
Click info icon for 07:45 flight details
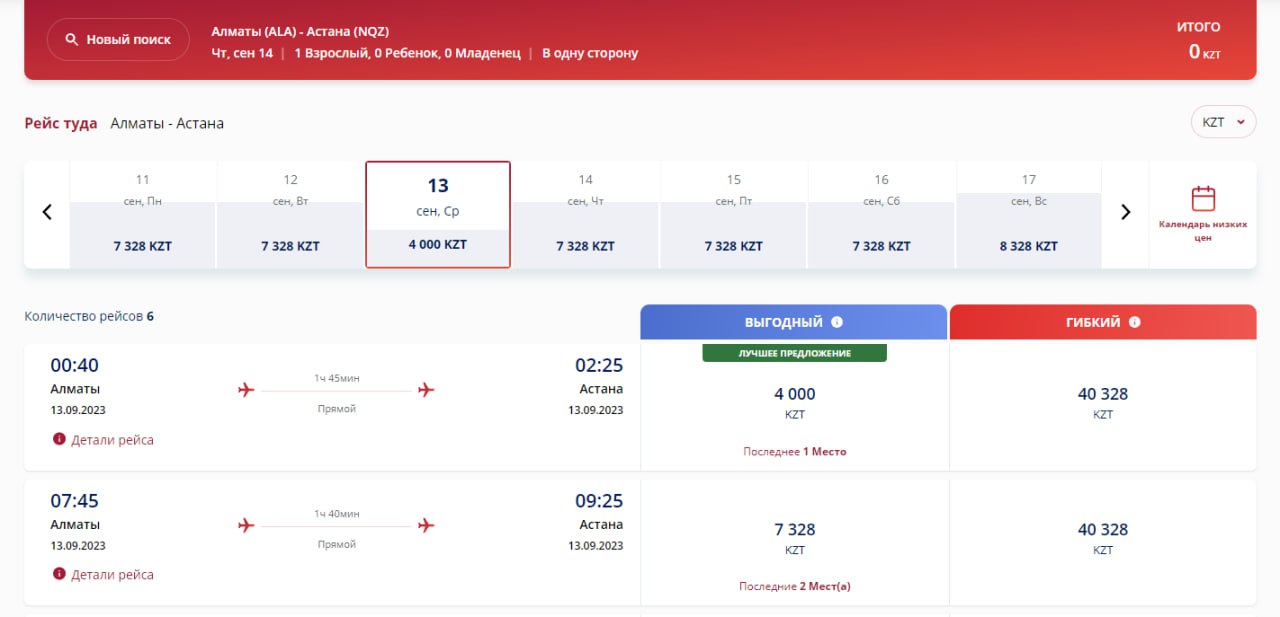59,574
